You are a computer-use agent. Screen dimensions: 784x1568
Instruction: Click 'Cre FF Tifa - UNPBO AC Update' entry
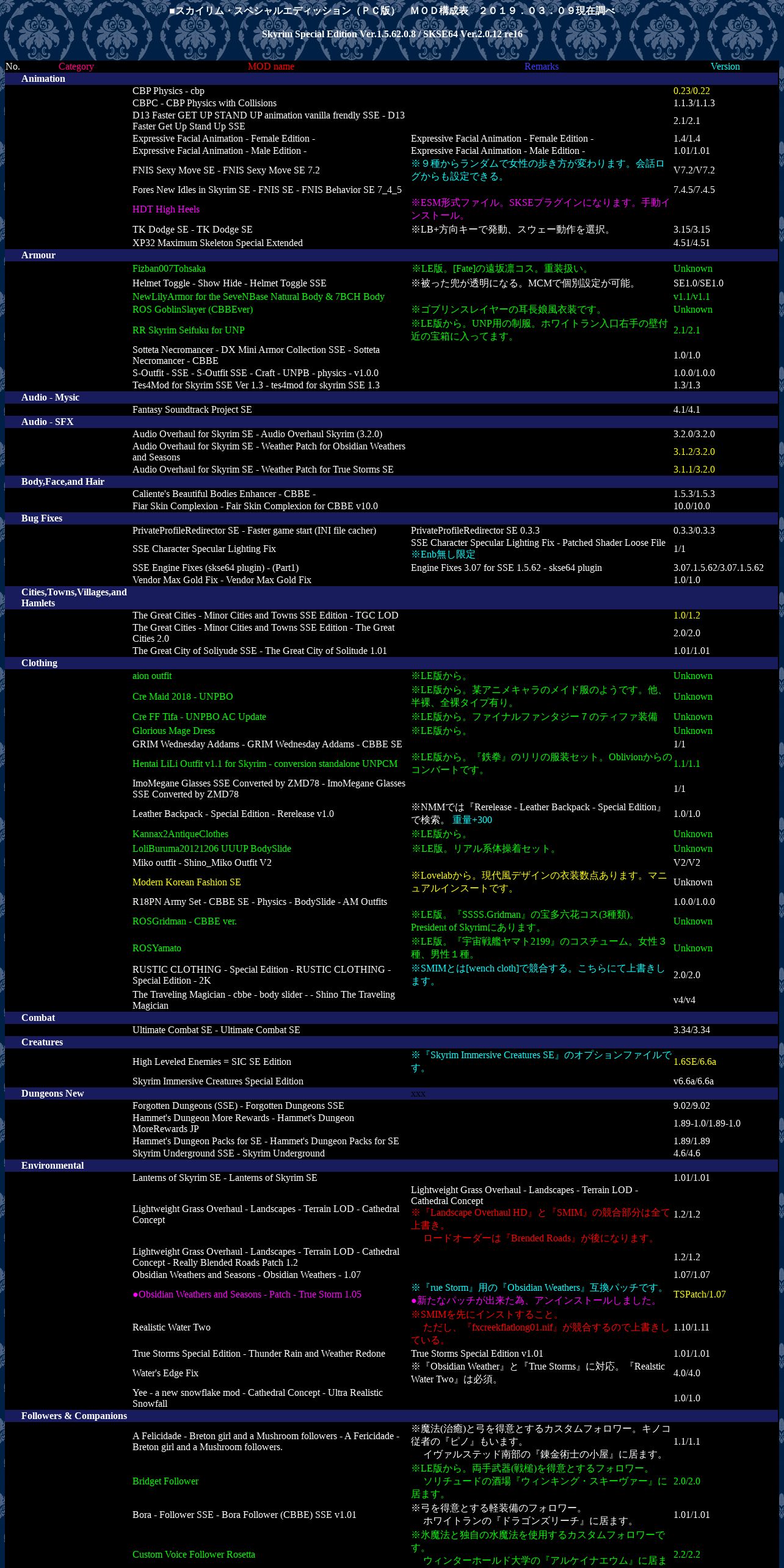199,717
